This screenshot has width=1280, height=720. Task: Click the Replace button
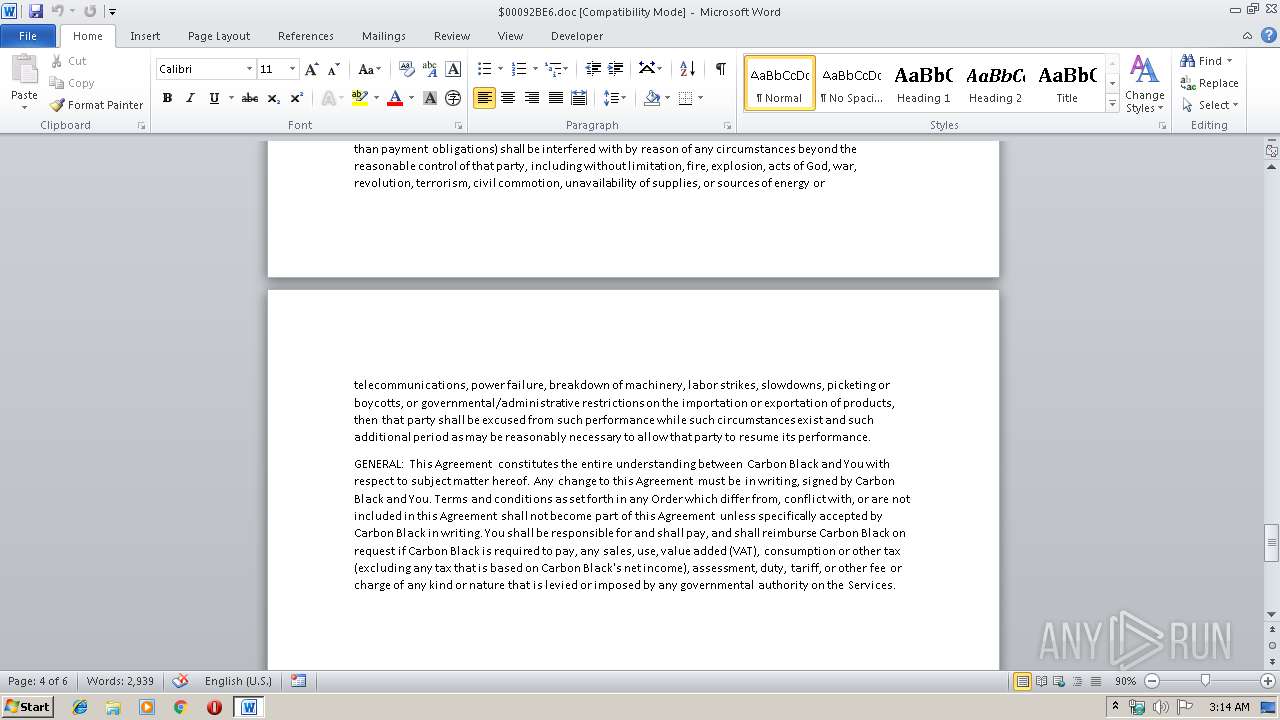pos(1209,83)
